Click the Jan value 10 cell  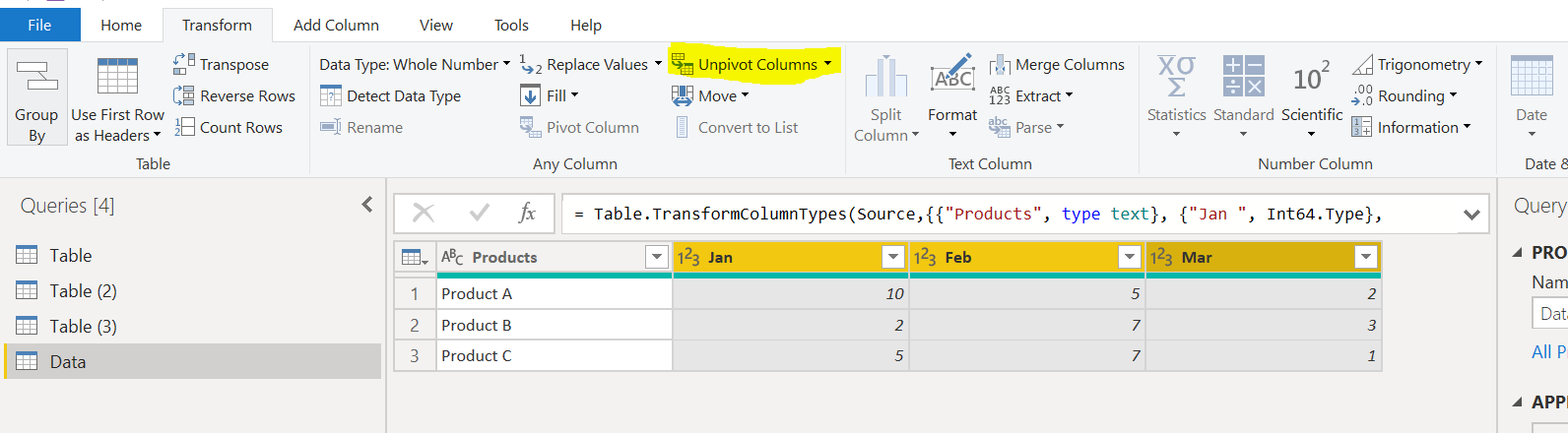tap(791, 293)
